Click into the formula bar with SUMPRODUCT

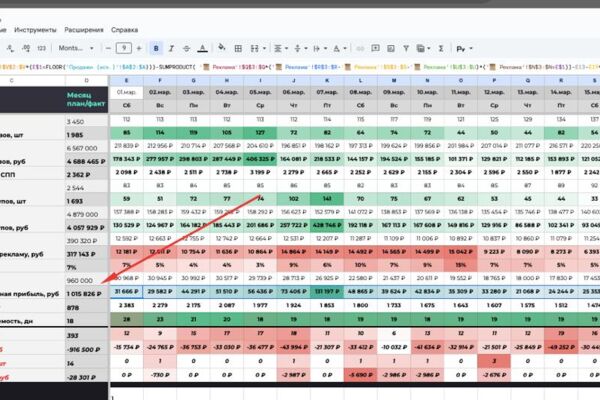point(300,67)
